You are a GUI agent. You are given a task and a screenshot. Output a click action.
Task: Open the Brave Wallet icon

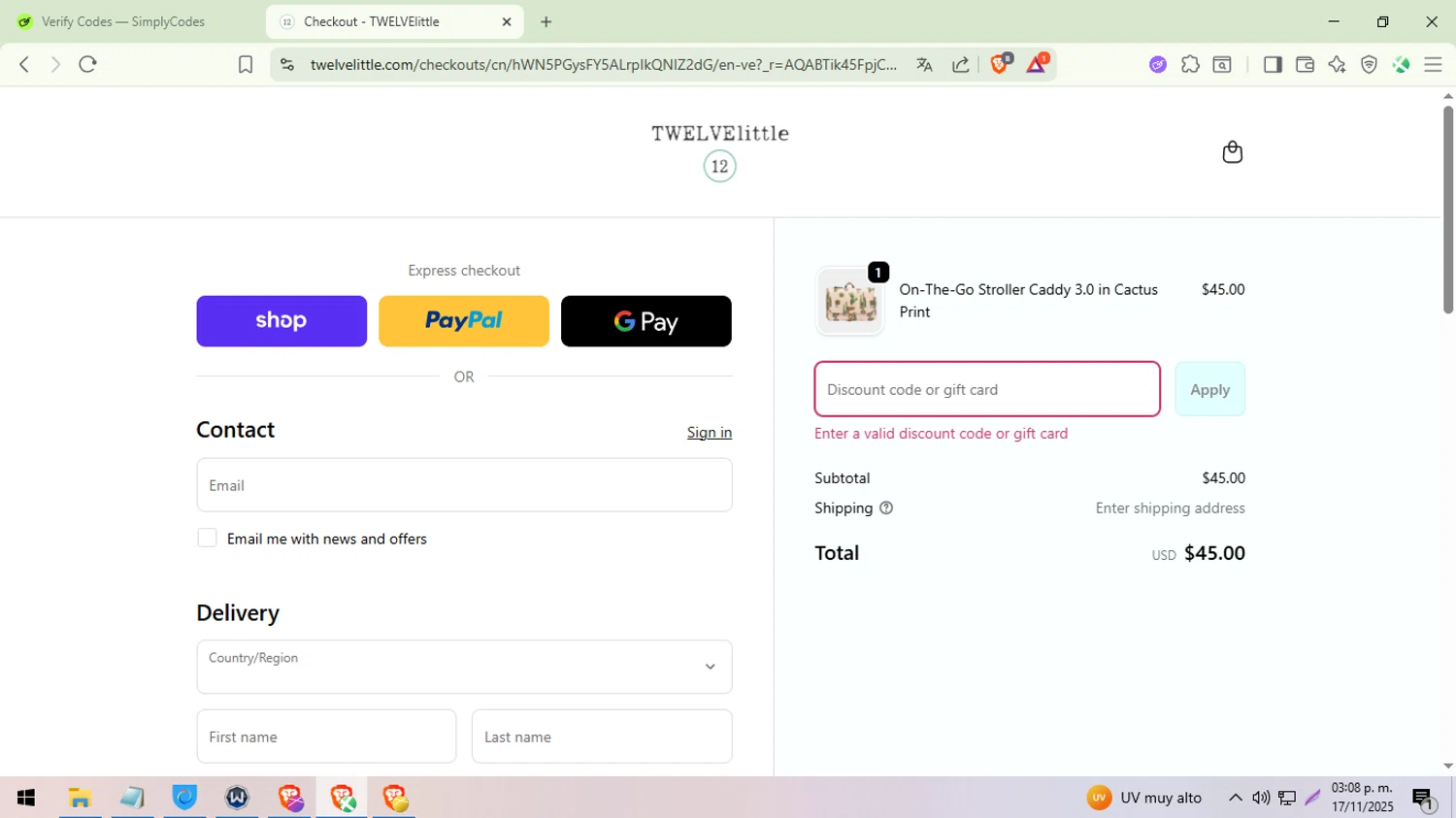click(1305, 65)
